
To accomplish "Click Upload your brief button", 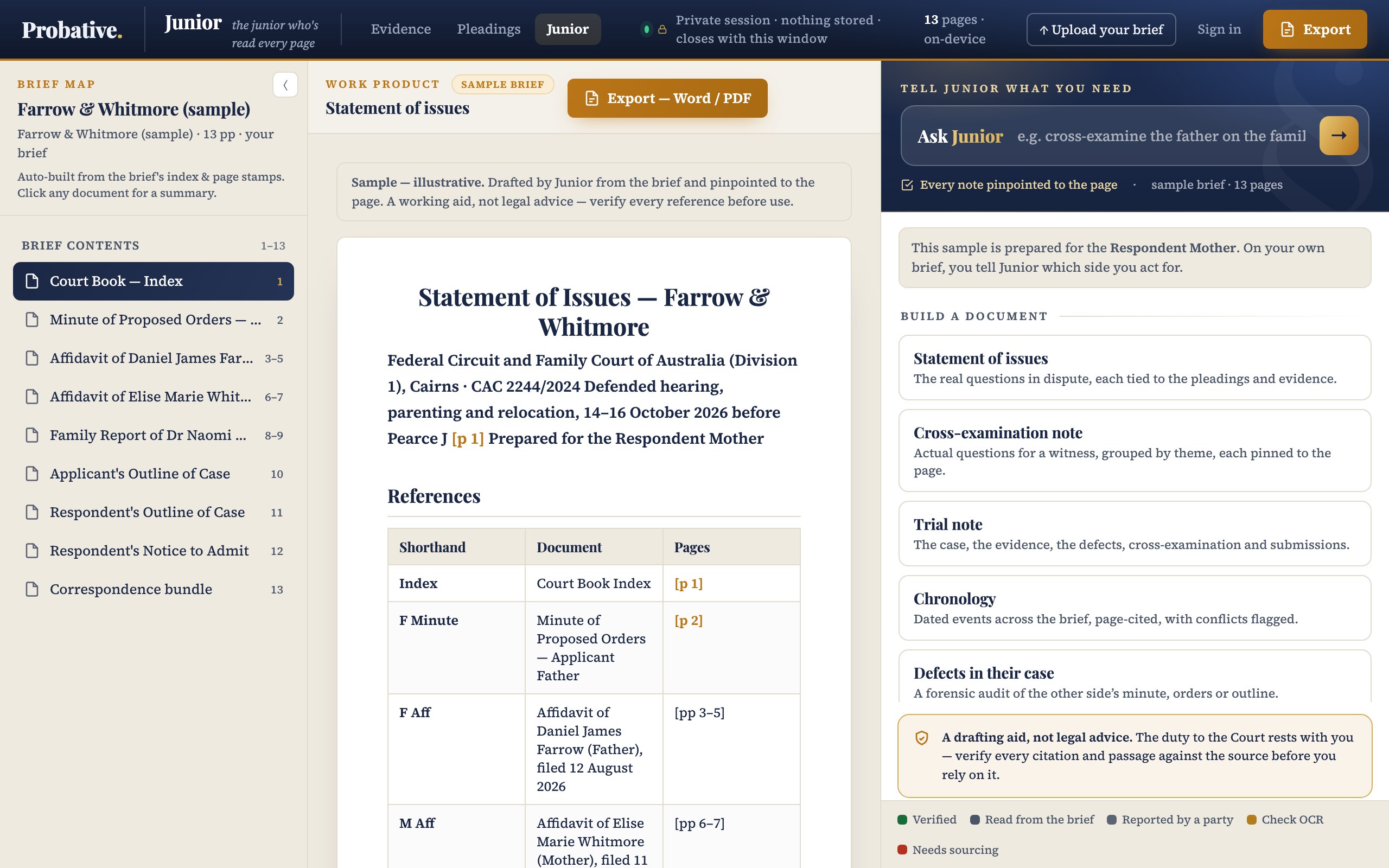I will tap(1101, 29).
